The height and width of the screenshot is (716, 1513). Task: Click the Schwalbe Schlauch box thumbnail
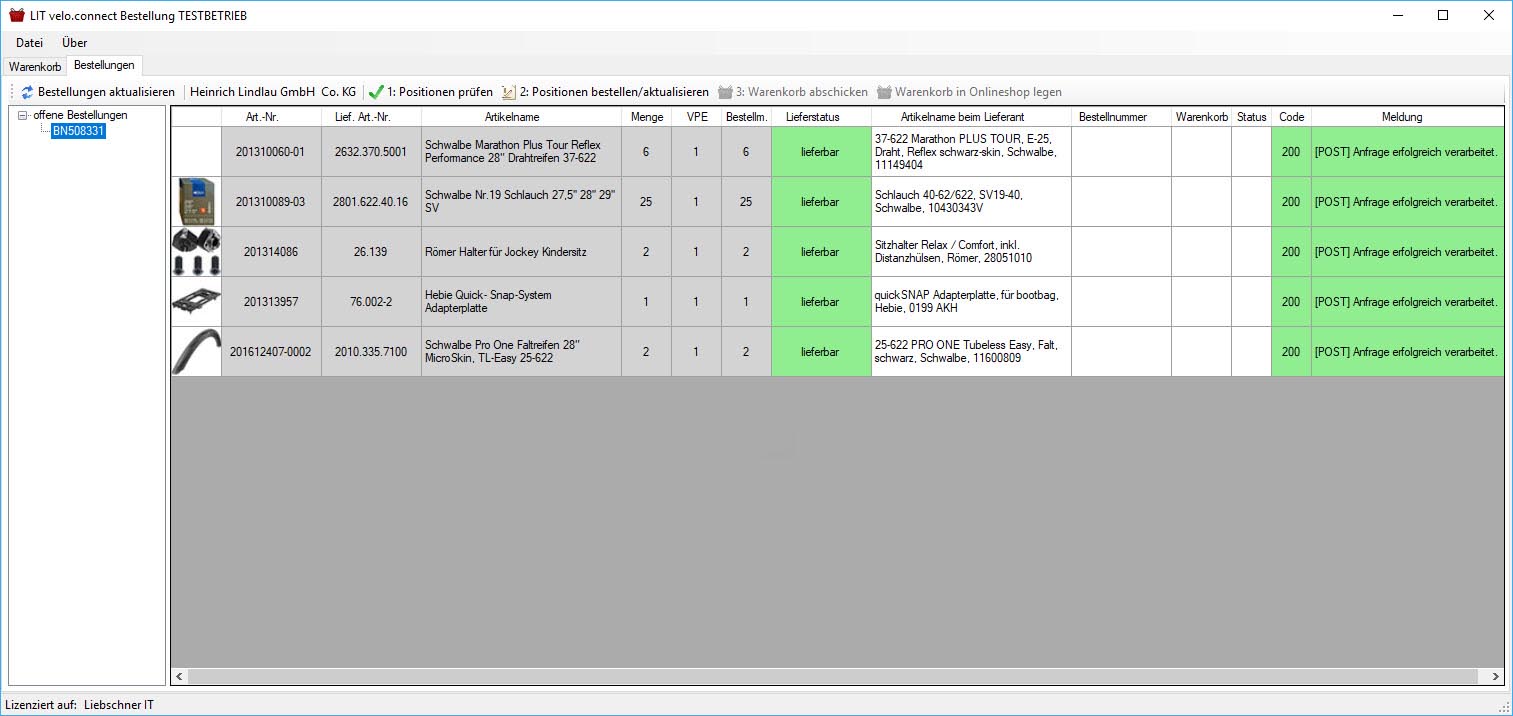pos(196,202)
